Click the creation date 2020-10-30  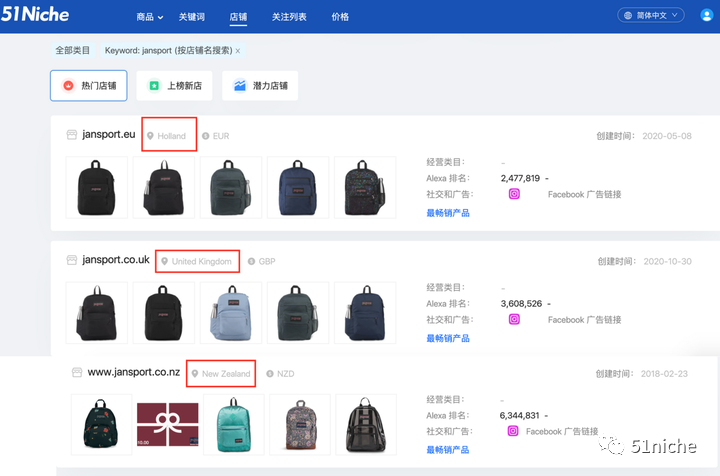667,261
